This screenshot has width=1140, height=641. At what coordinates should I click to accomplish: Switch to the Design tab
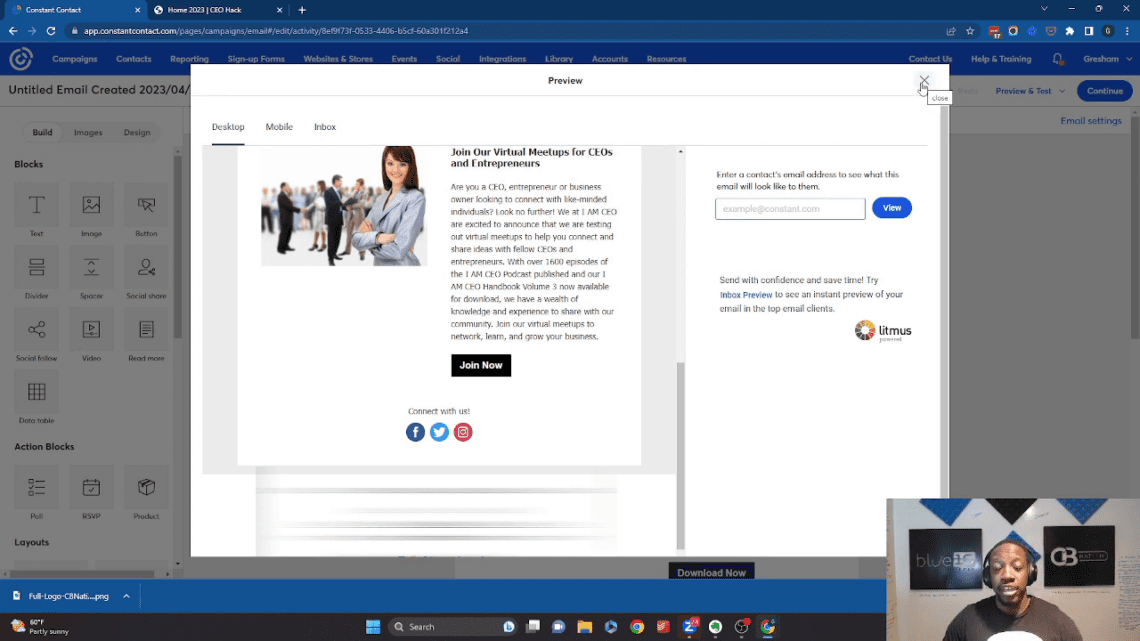(137, 131)
